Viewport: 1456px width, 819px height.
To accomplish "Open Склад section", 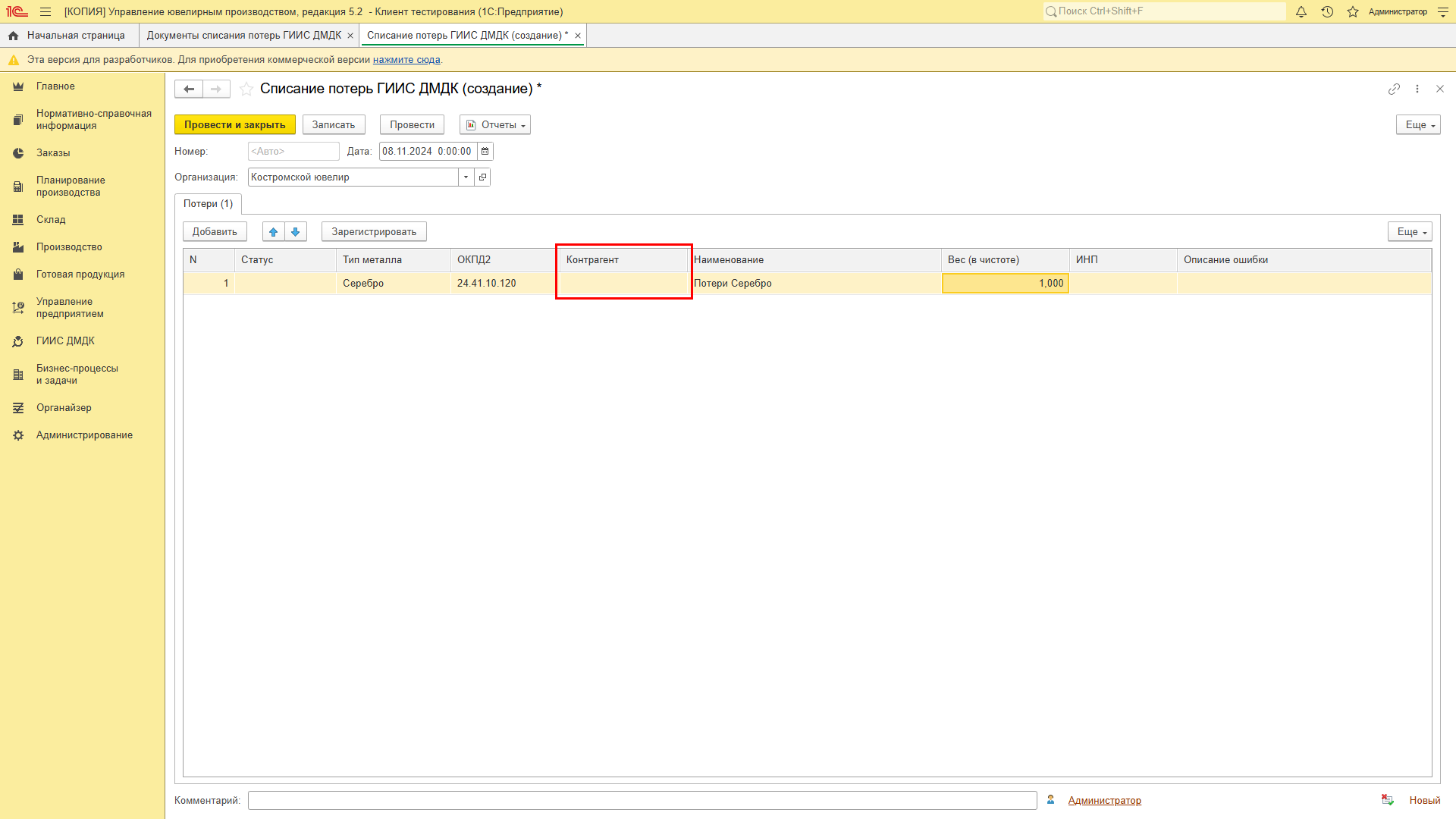I will [82, 220].
